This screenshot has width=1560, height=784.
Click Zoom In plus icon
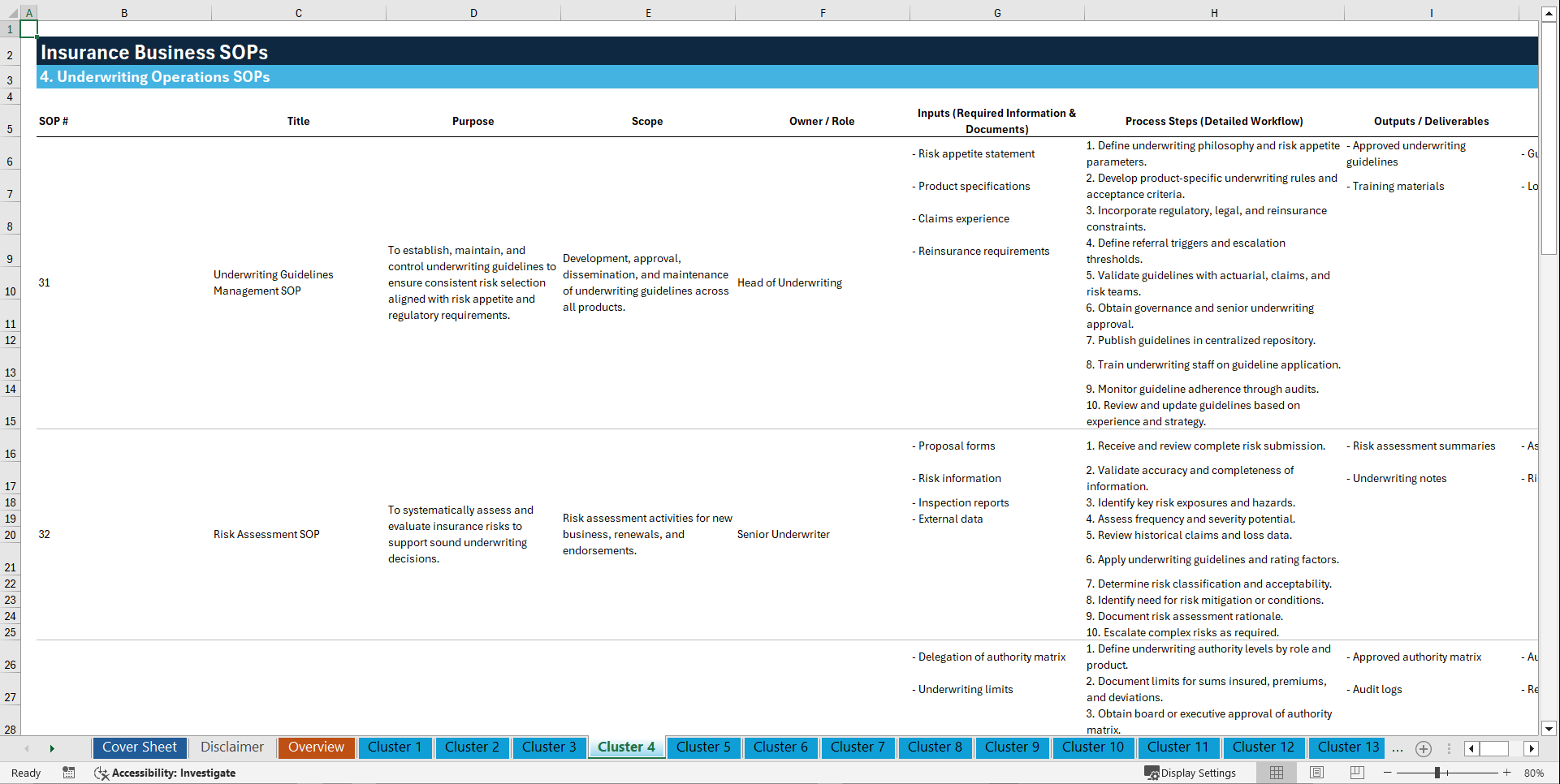(x=1508, y=773)
